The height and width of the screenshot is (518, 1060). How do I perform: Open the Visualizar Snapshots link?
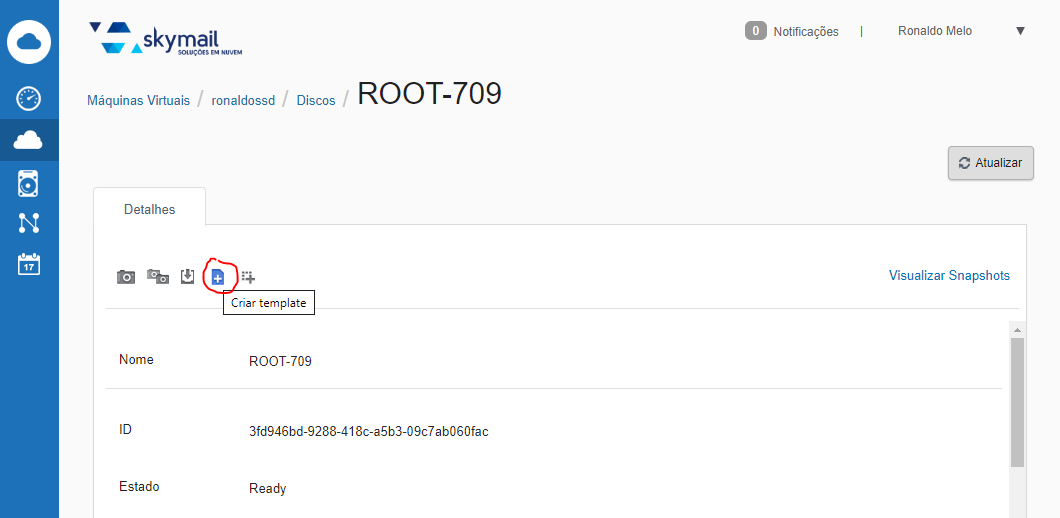pyautogui.click(x=948, y=276)
